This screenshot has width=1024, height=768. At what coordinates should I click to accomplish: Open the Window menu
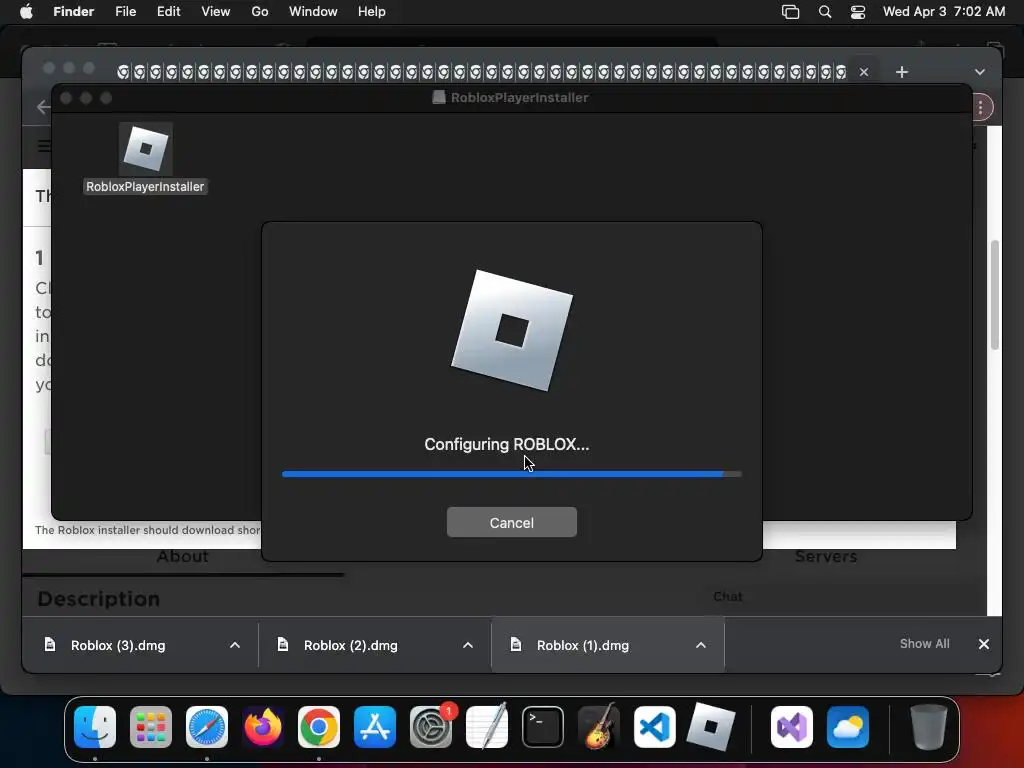[313, 12]
